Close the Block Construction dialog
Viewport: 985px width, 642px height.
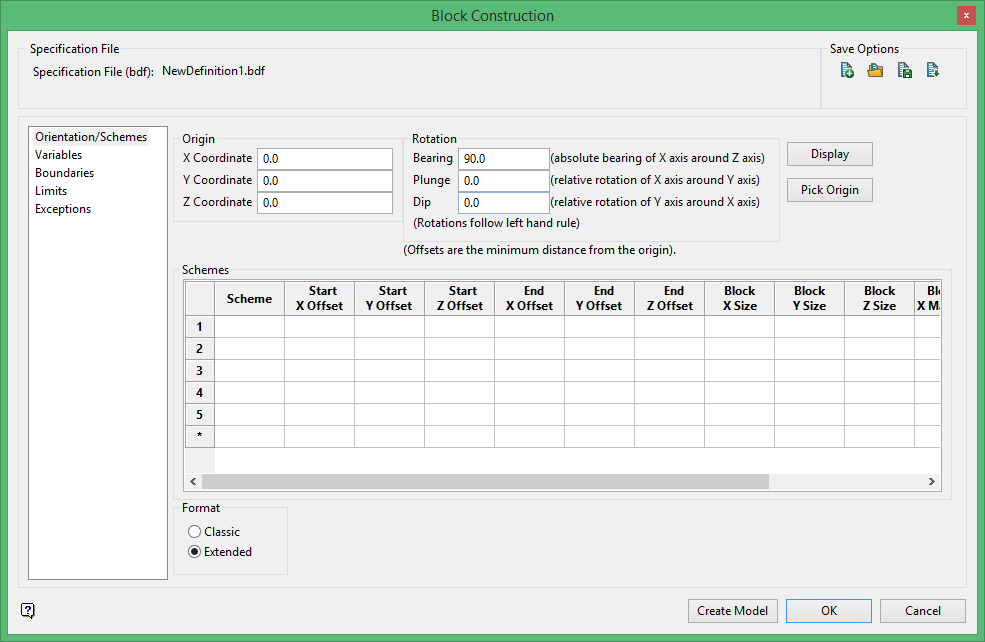(964, 15)
